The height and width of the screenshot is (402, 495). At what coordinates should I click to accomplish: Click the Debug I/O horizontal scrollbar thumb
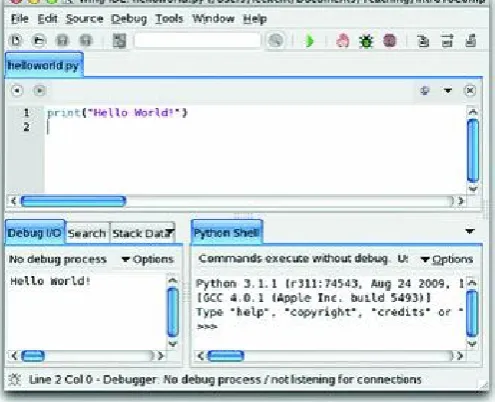pos(33,356)
